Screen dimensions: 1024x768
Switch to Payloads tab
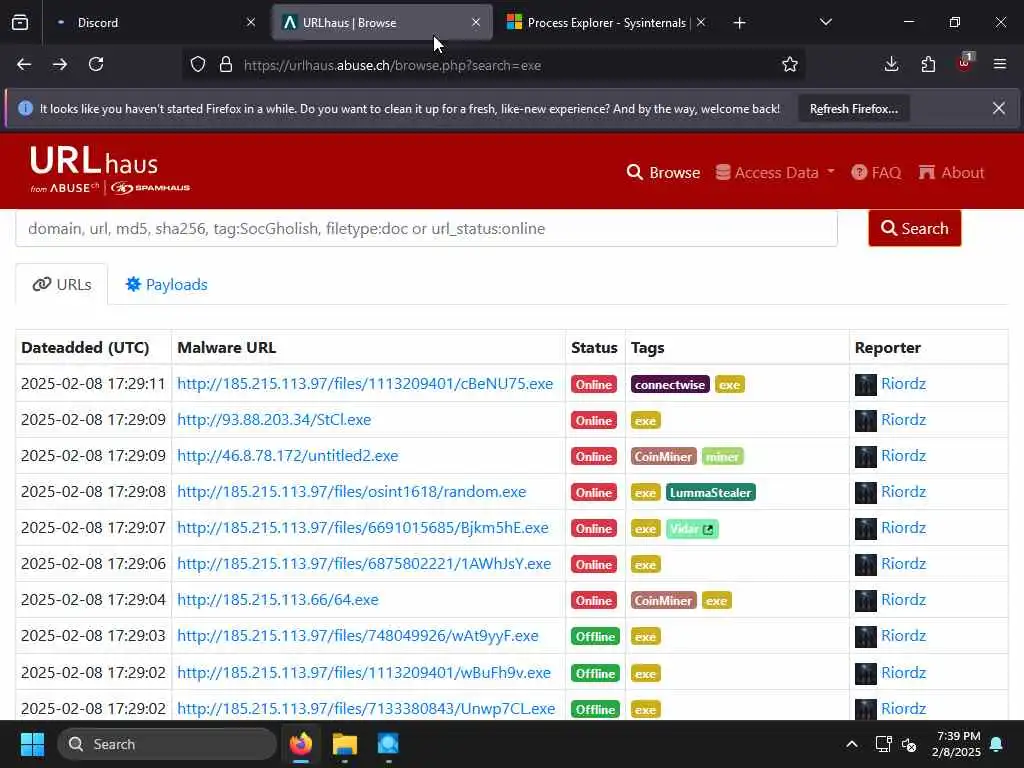pyautogui.click(x=167, y=285)
